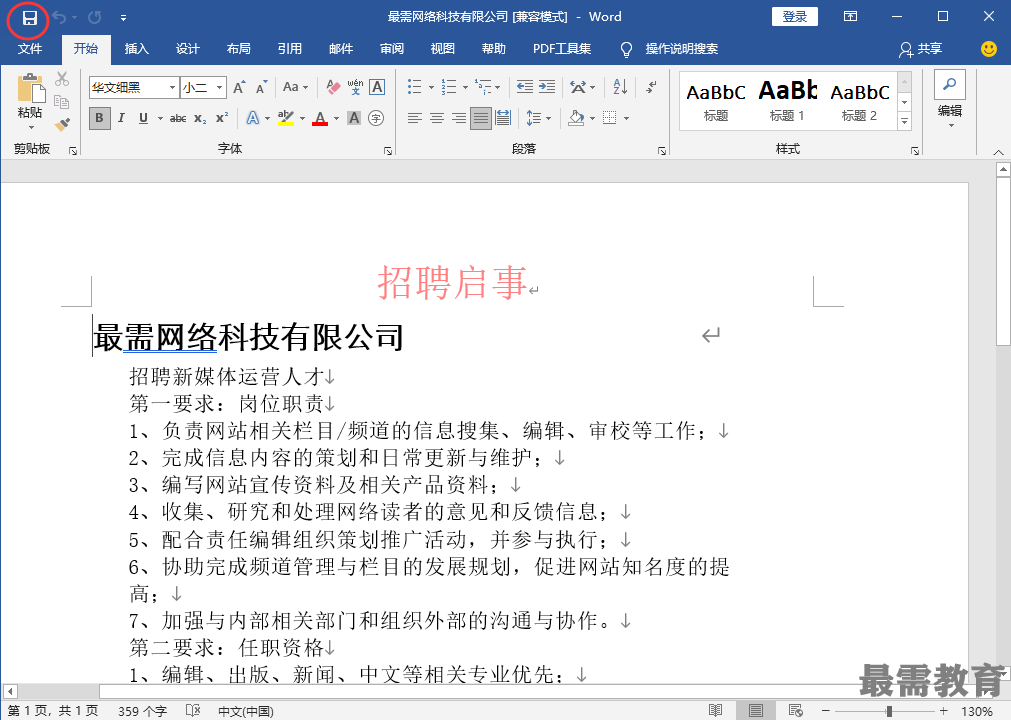The image size is (1011, 720).
Task: Decrease paragraph indent
Action: pyautogui.click(x=525, y=87)
